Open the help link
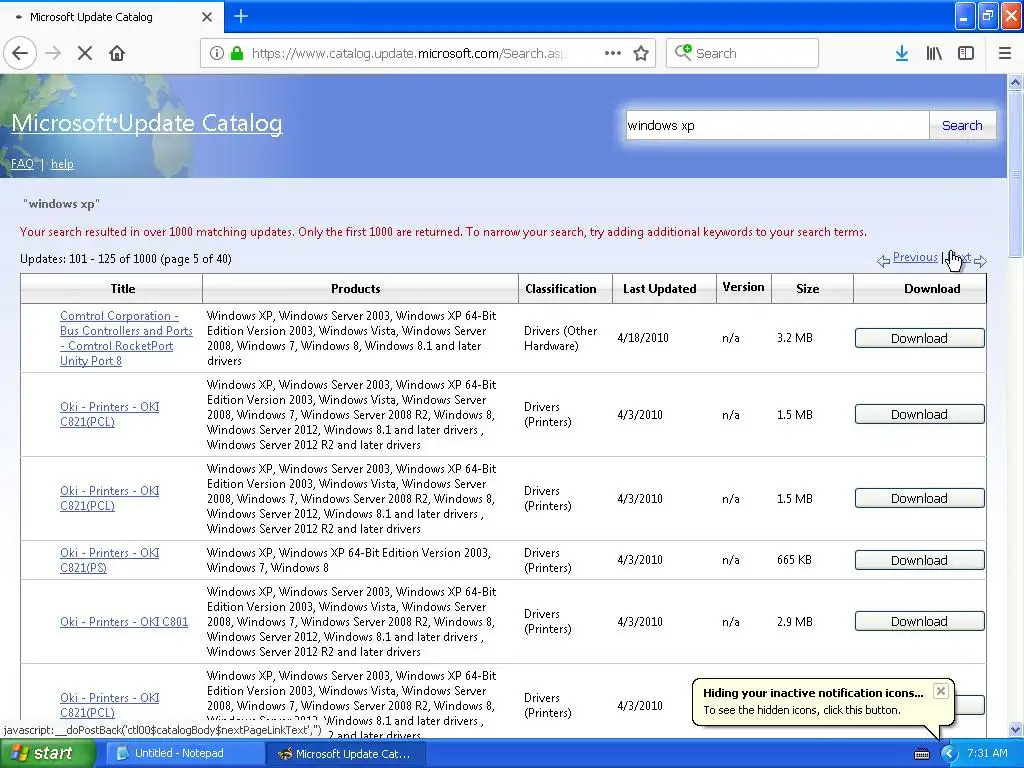Image resolution: width=1024 pixels, height=768 pixels. 62,163
